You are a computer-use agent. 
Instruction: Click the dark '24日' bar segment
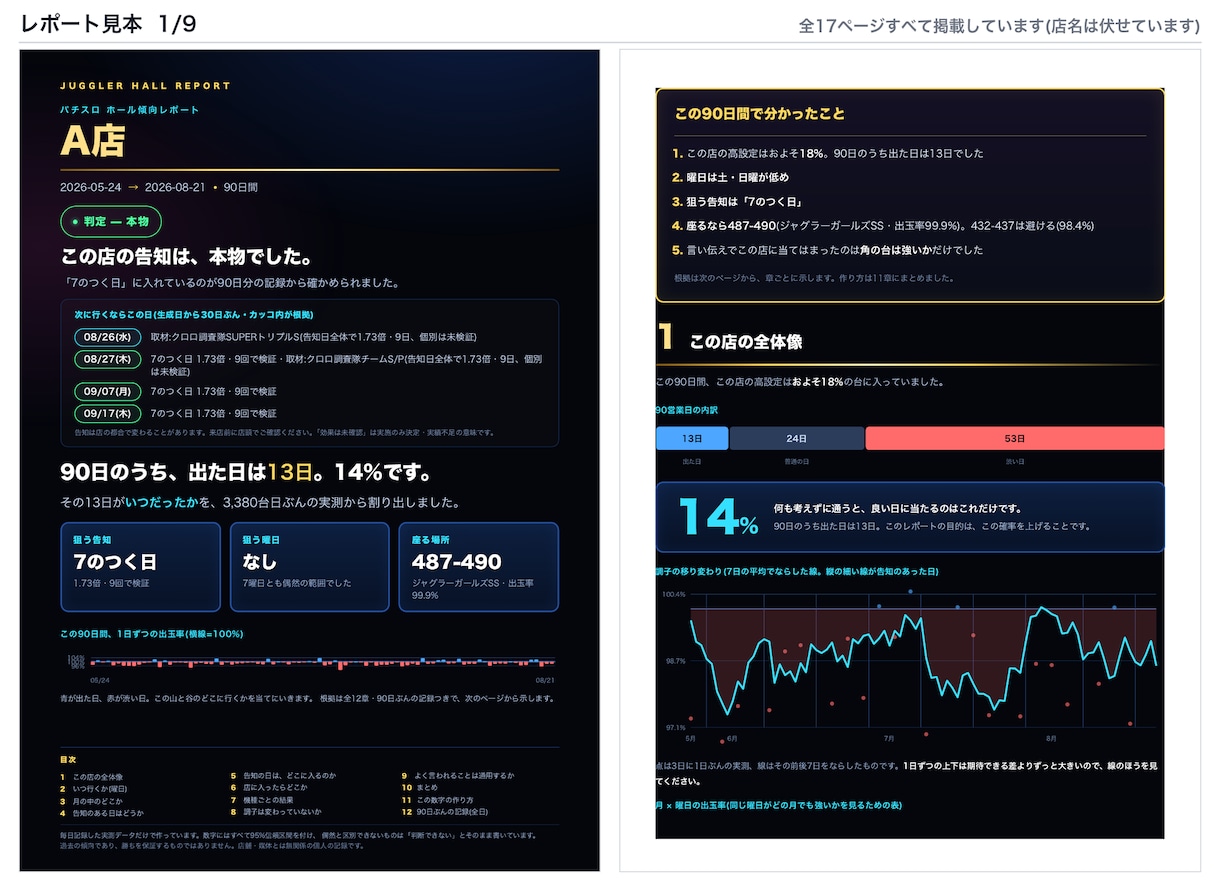pyautogui.click(x=797, y=438)
